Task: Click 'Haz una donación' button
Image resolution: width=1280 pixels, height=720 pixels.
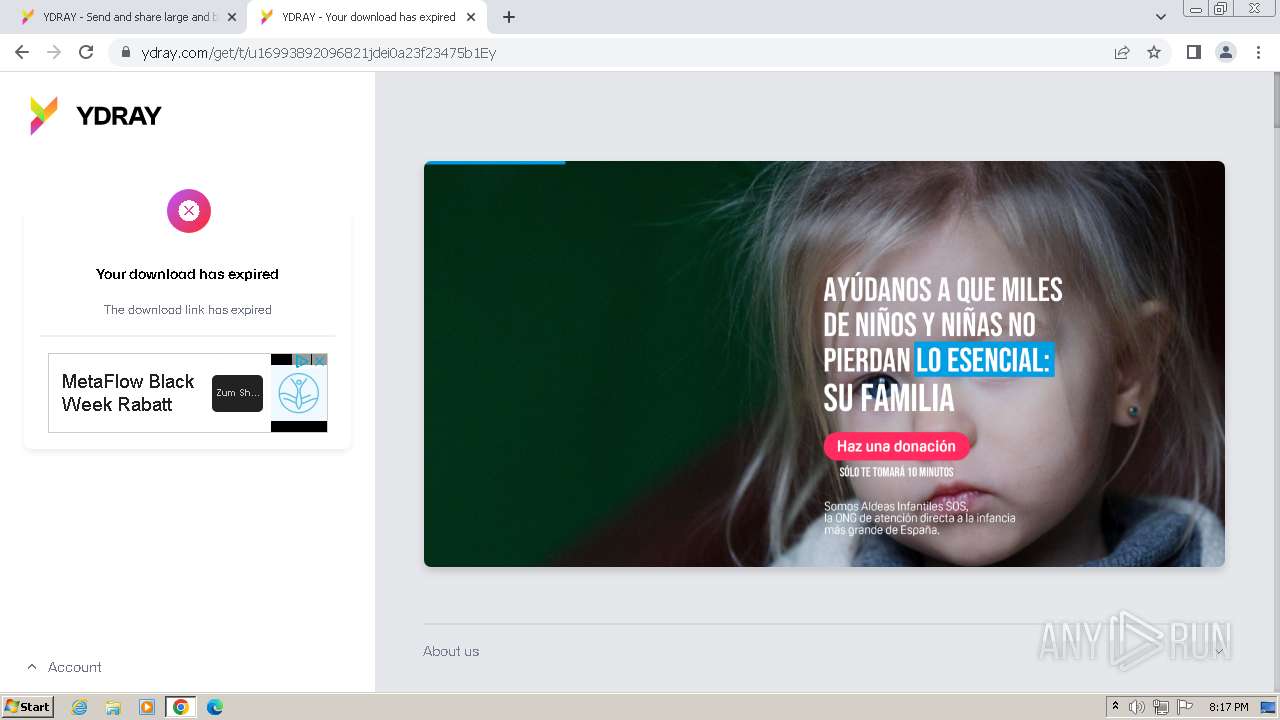Action: point(896,446)
